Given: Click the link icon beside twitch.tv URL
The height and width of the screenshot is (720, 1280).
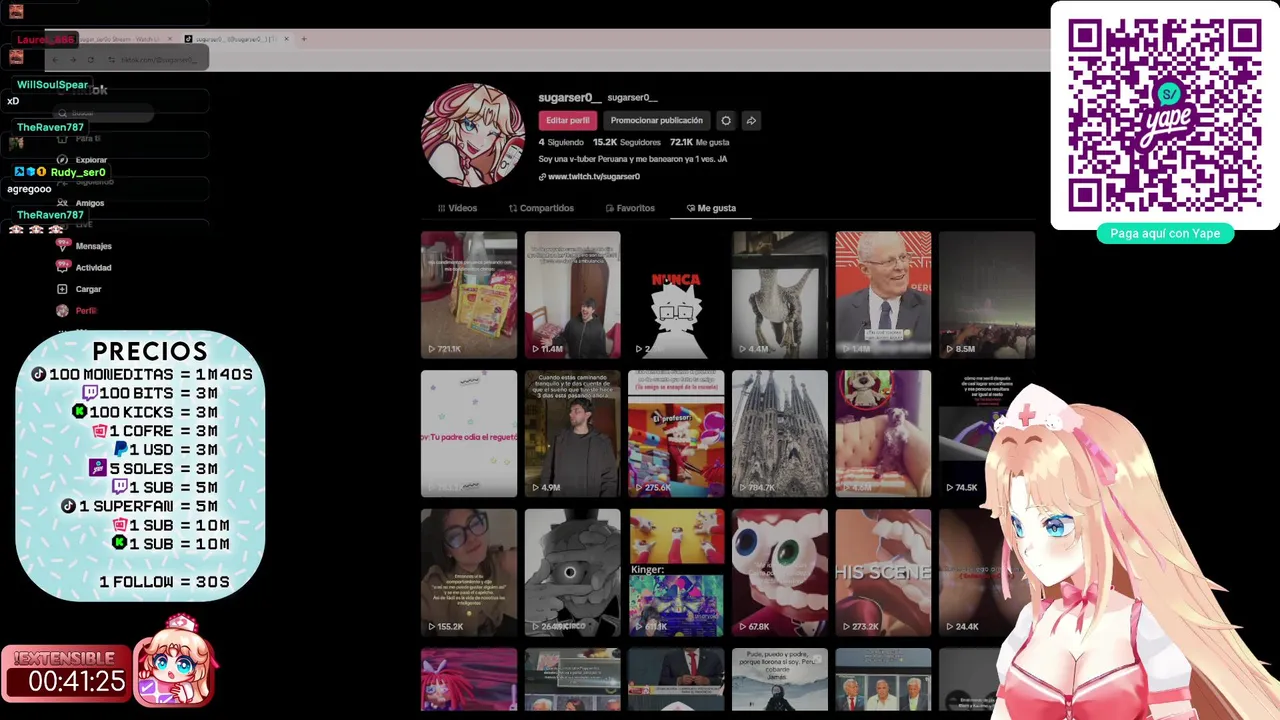Looking at the screenshot, I should click(x=542, y=177).
